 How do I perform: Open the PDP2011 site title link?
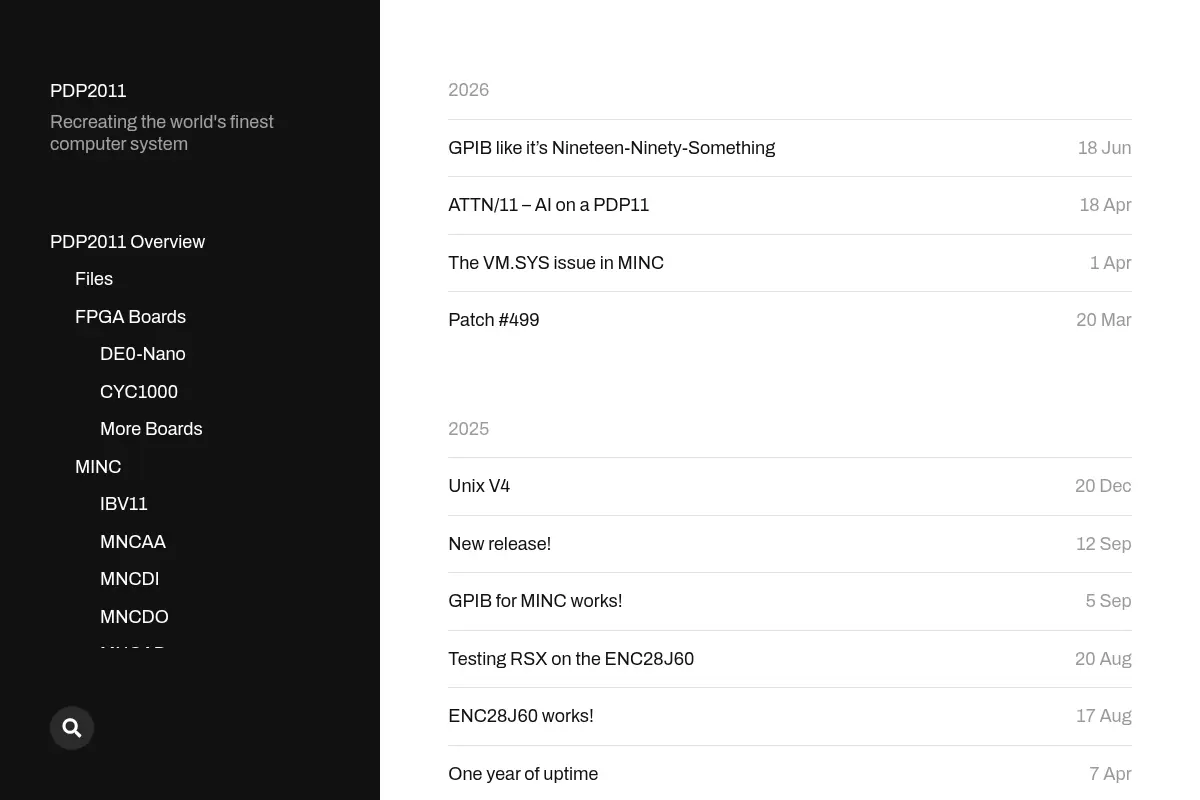(x=88, y=91)
